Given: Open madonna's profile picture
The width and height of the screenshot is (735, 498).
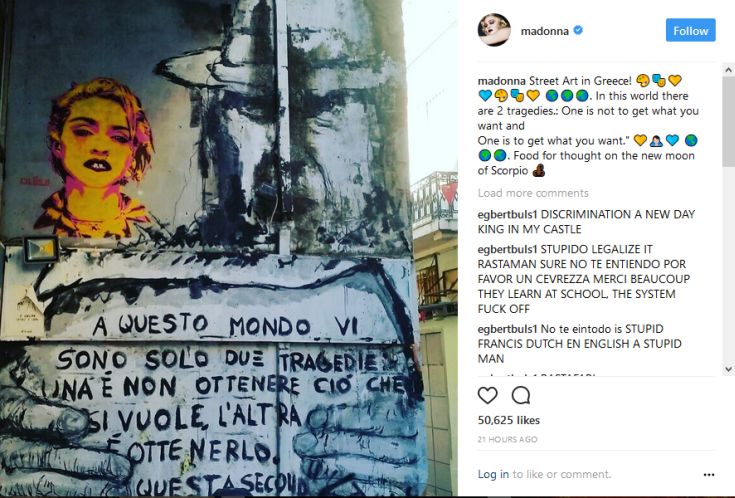Looking at the screenshot, I should tap(494, 30).
